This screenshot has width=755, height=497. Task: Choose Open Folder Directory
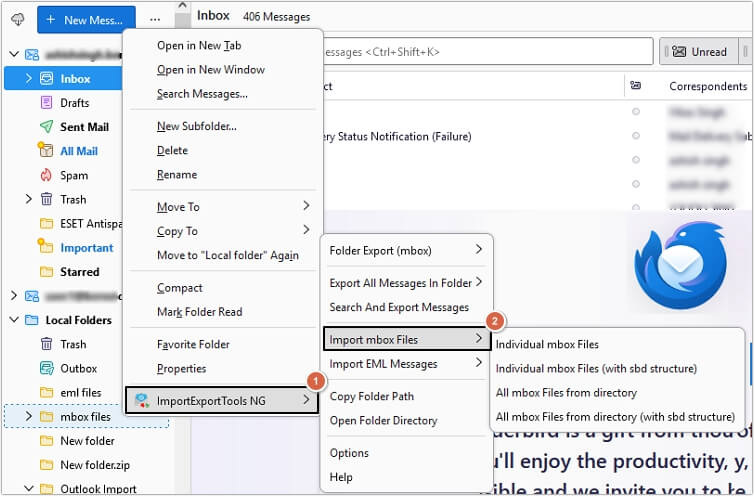coord(406,420)
